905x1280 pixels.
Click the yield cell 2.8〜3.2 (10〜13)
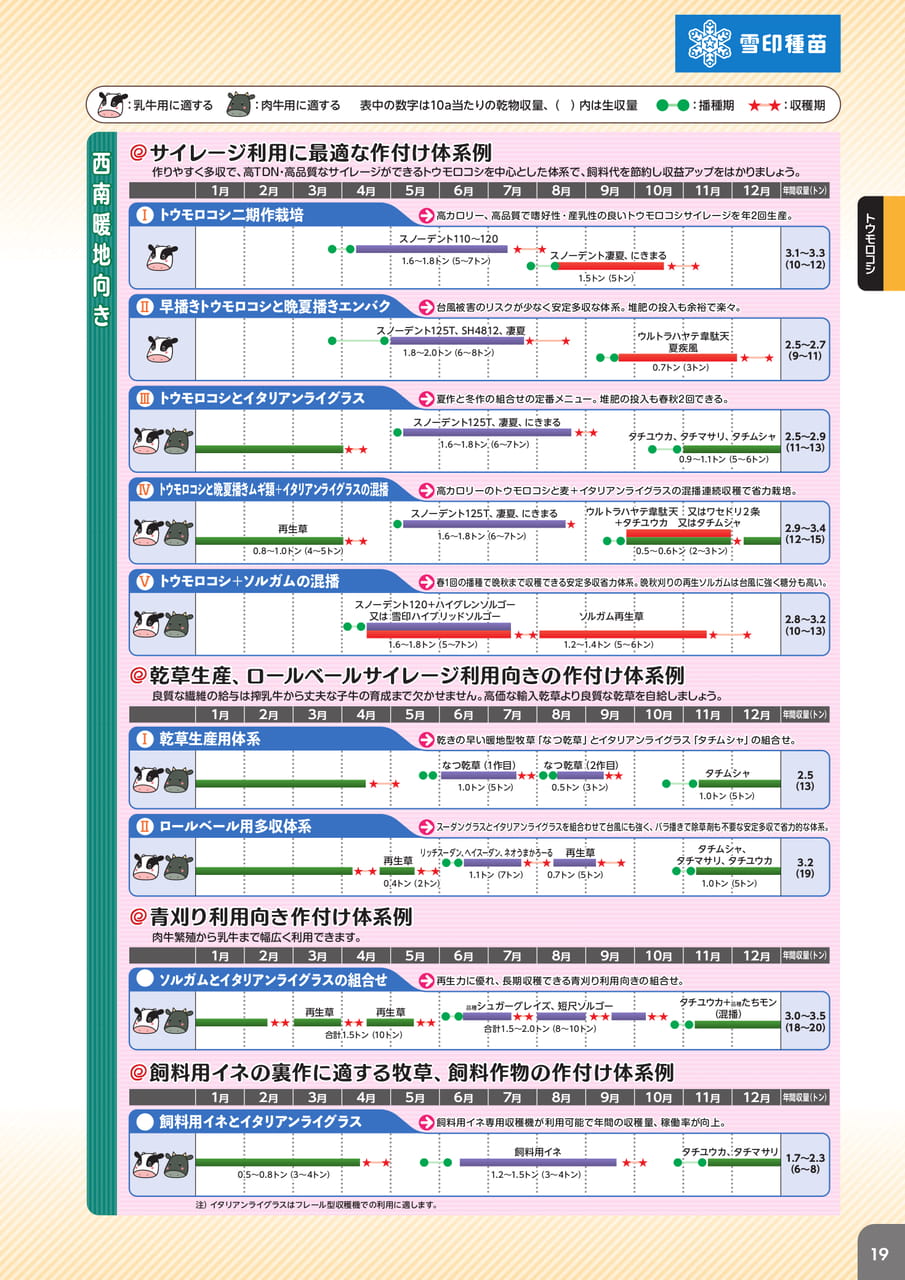coord(805,625)
